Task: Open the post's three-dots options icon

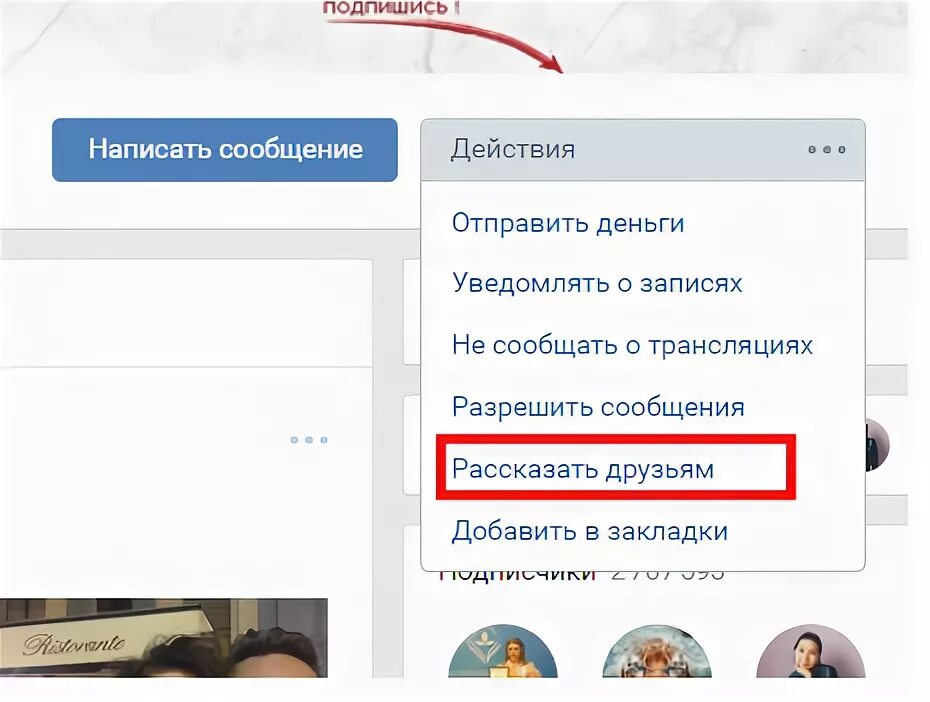Action: coord(309,440)
